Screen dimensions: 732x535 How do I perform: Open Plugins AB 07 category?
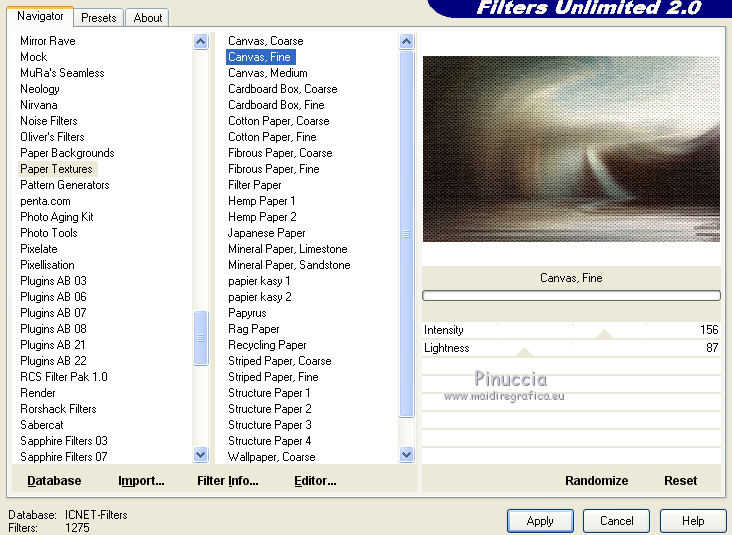tap(53, 313)
